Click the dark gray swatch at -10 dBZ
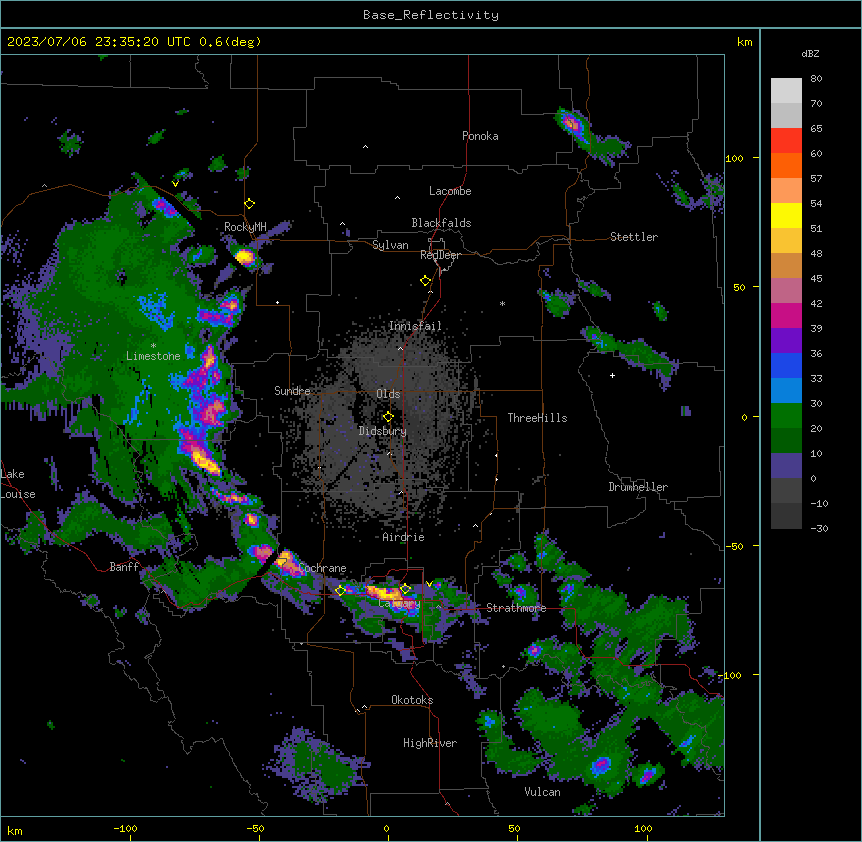862x842 pixels. coord(786,516)
